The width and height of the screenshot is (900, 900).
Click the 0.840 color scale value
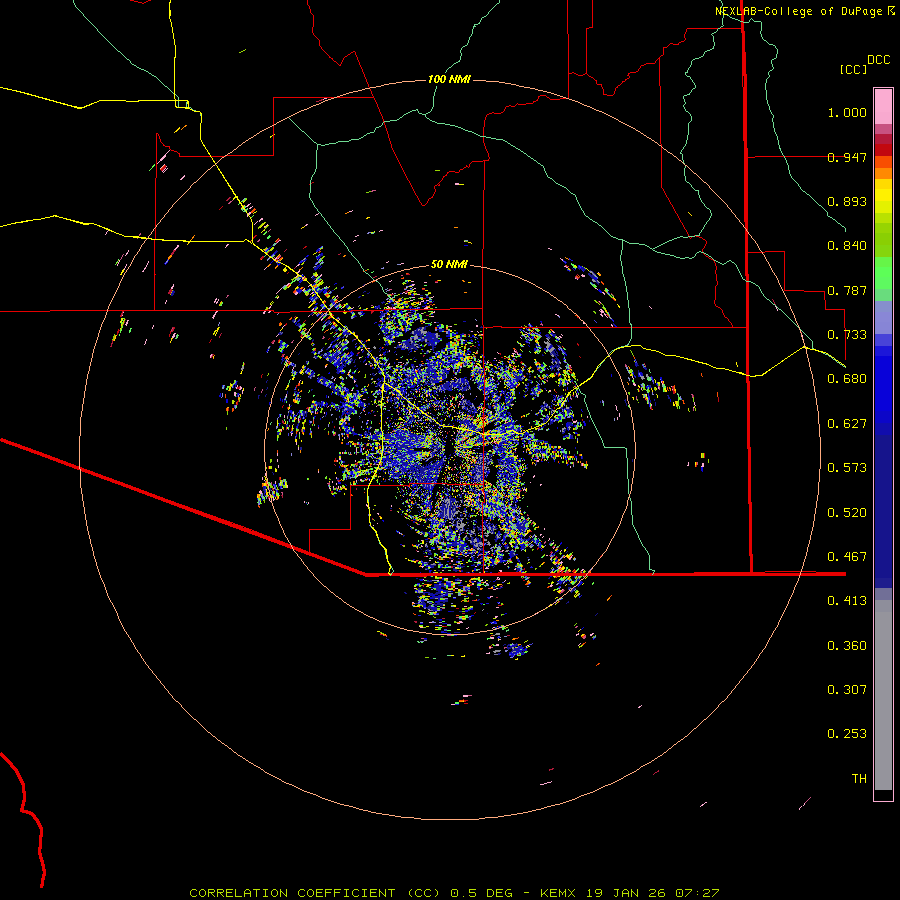click(x=847, y=246)
